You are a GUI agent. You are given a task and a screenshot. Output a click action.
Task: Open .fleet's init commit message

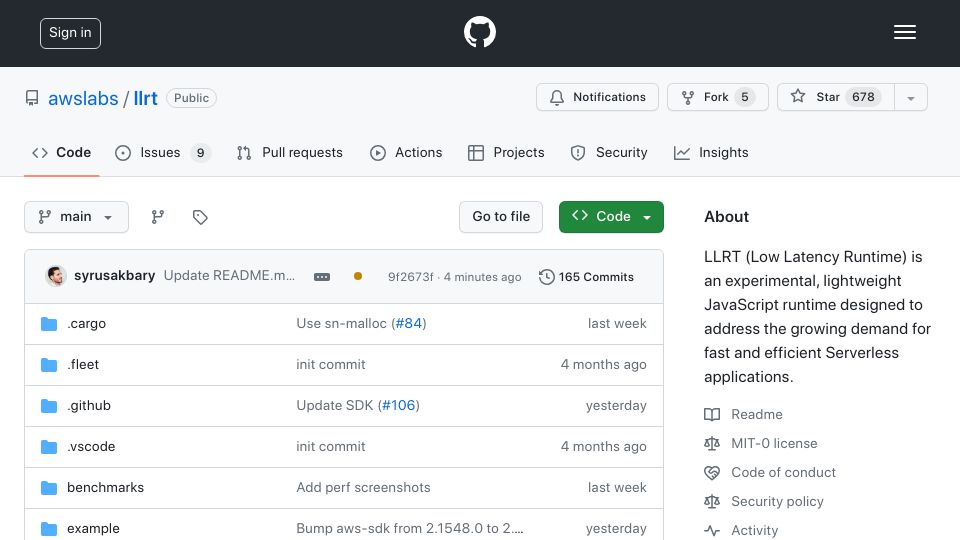pyautogui.click(x=331, y=364)
